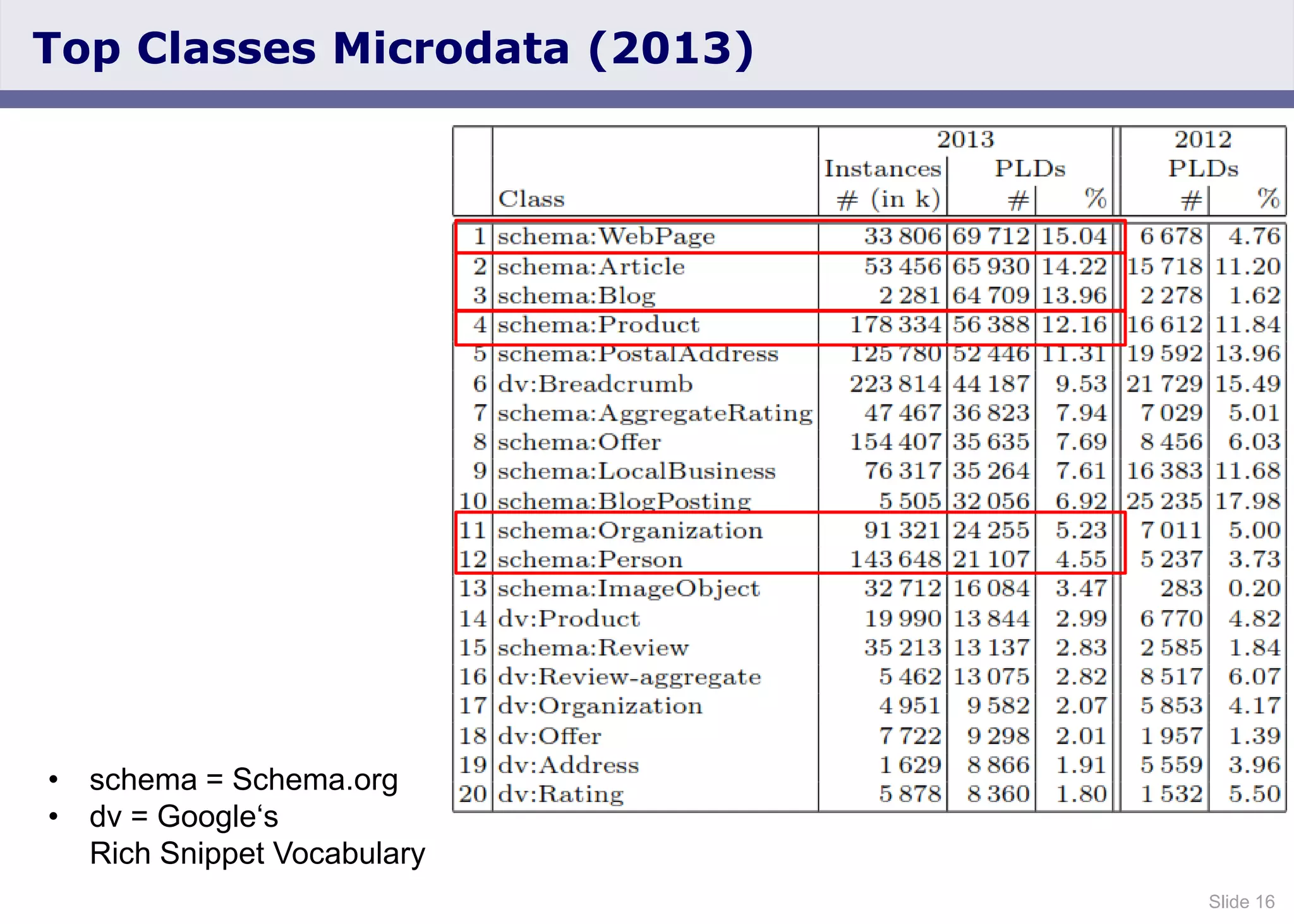Click instances value 143 648 for Person
The image size is (1294, 924).
(896, 560)
